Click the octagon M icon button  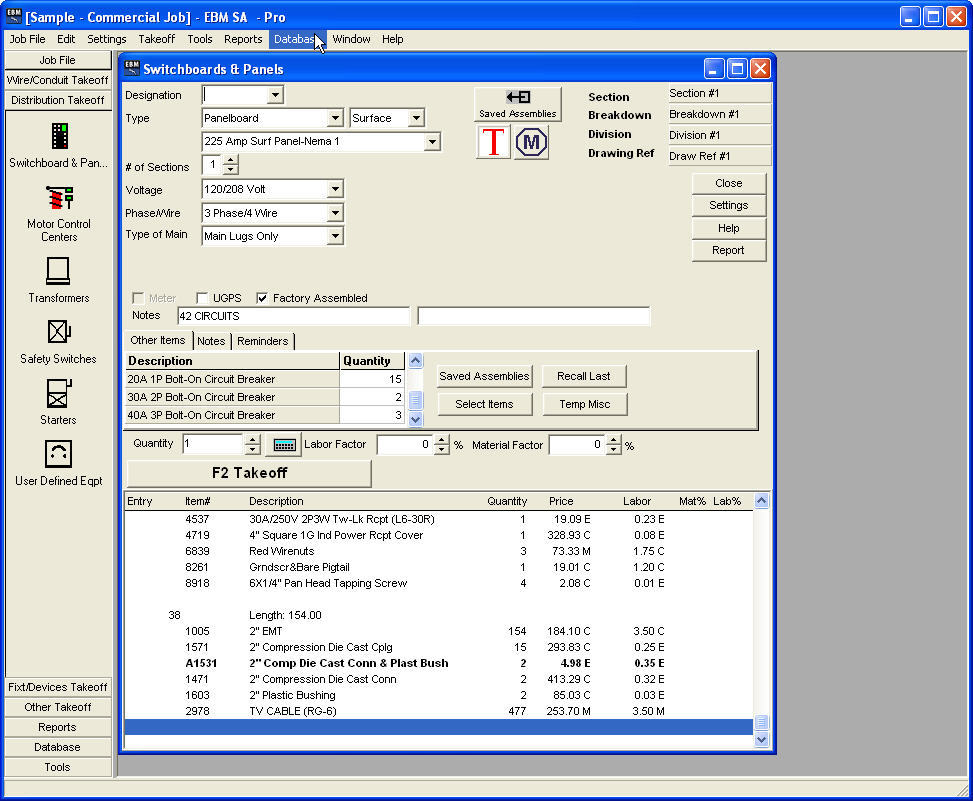(531, 142)
